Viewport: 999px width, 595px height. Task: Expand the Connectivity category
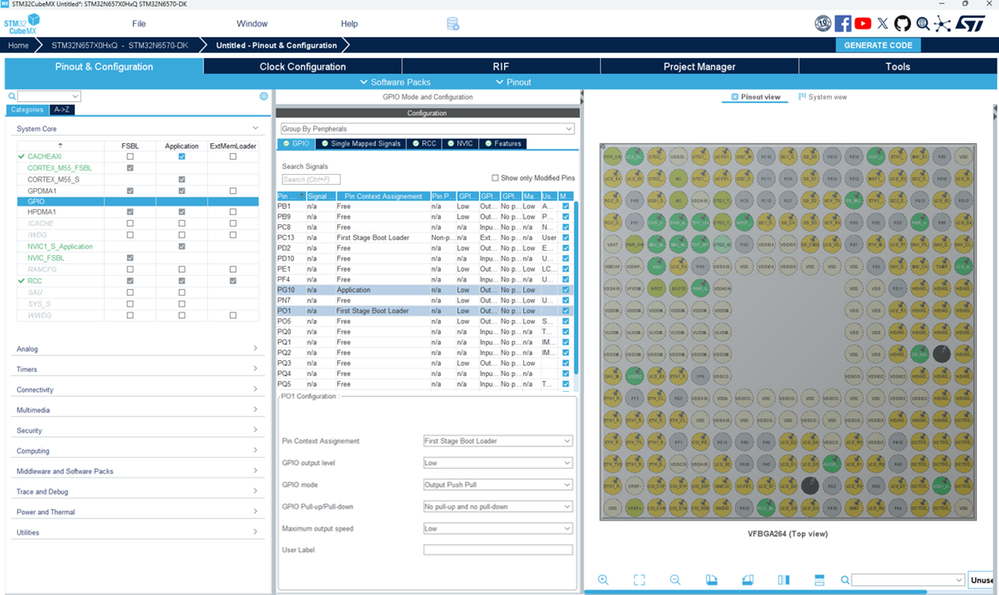[x=137, y=389]
